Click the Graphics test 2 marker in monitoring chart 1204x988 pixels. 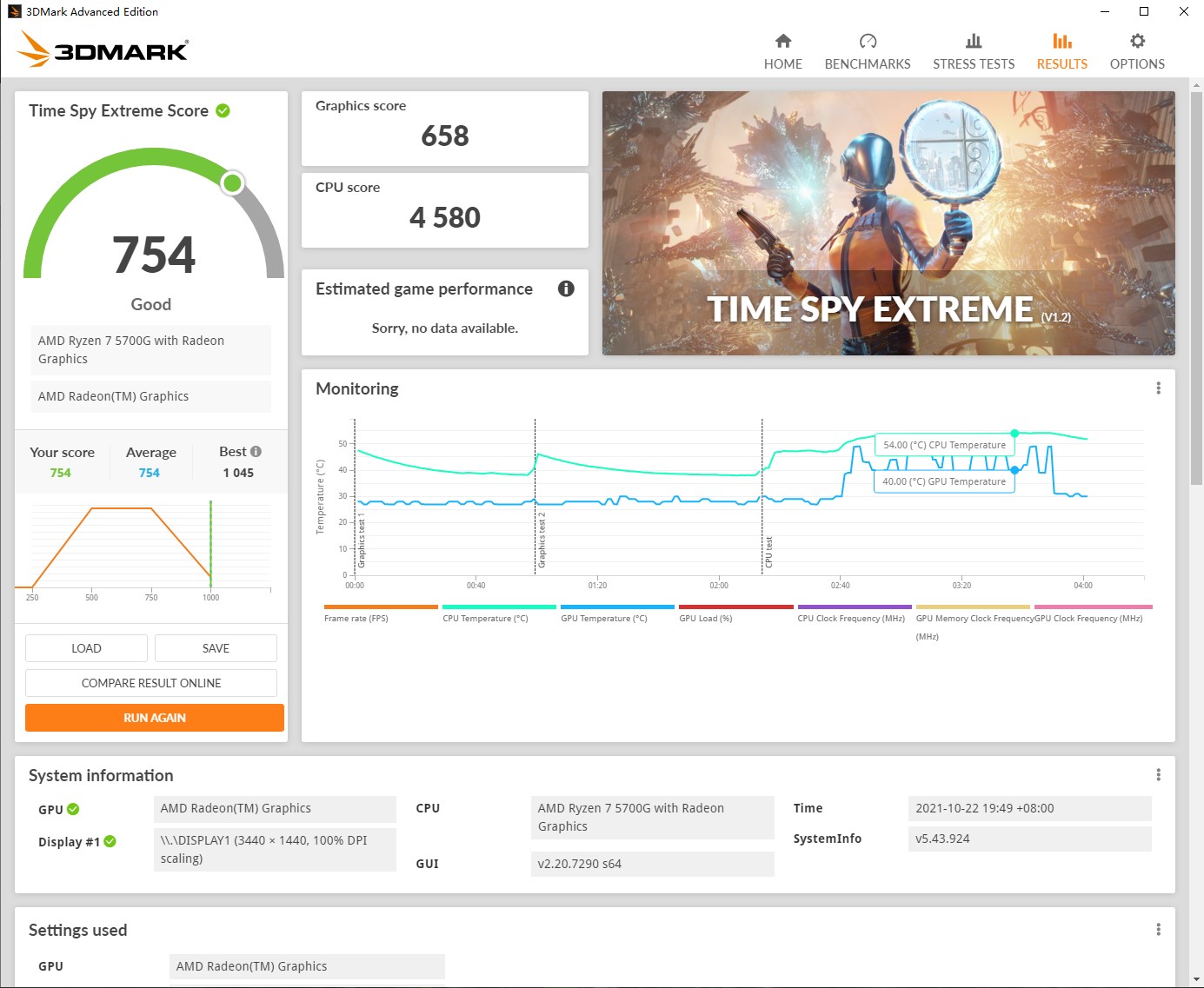(535, 496)
